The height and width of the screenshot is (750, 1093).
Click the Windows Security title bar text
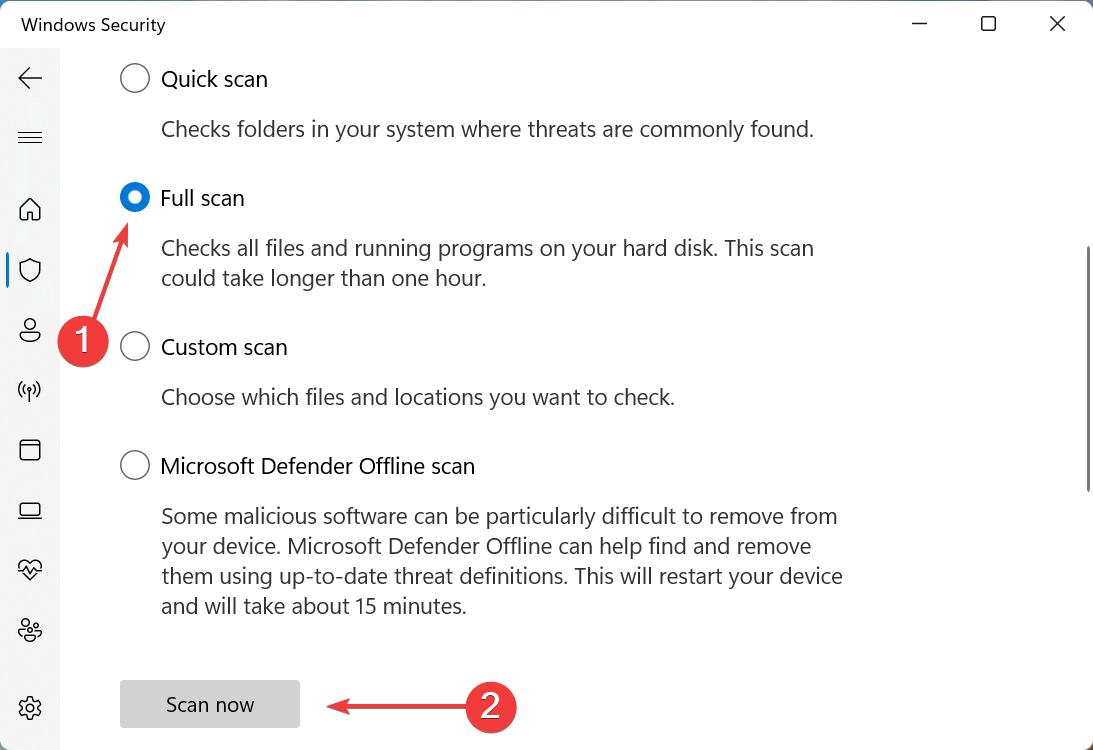(x=93, y=24)
